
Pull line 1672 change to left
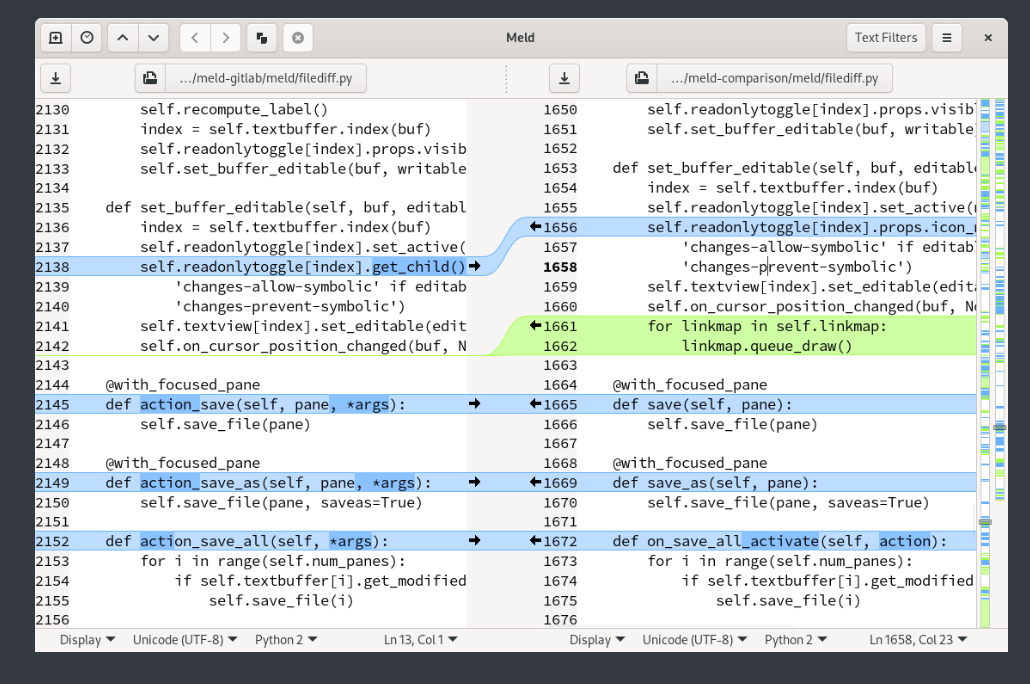pyautogui.click(x=535, y=540)
